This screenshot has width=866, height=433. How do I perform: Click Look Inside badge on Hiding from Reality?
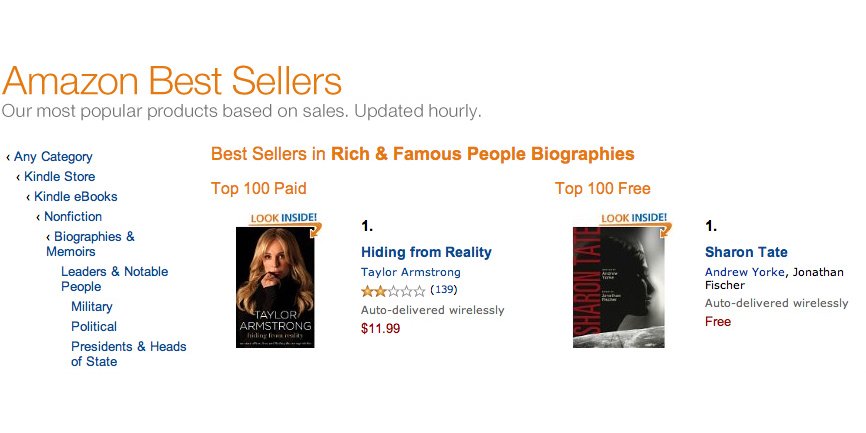[x=284, y=218]
